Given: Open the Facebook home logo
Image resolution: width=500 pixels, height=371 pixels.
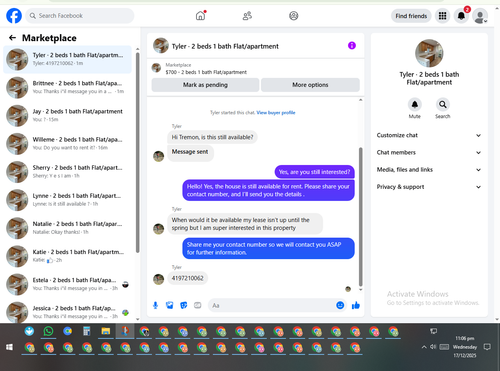Looking at the screenshot, I should click(x=14, y=16).
